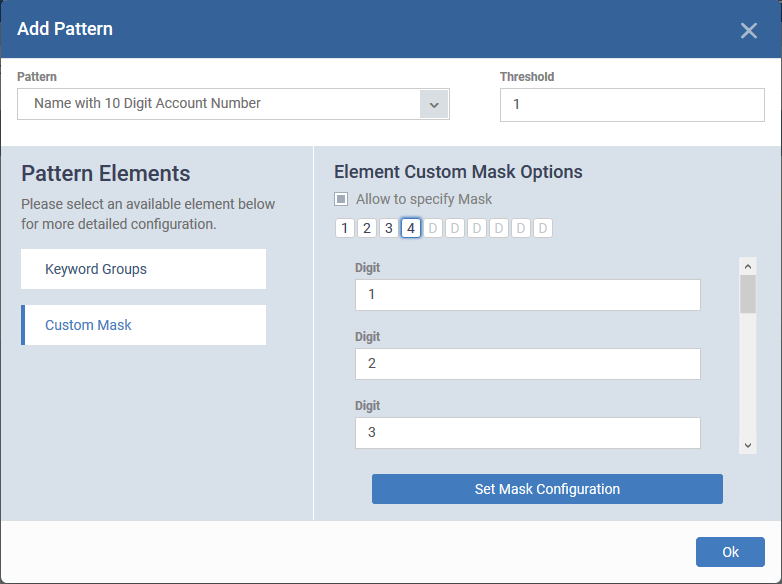Select mask position box labeled 3
Screen dimensions: 782x584
coord(389,228)
